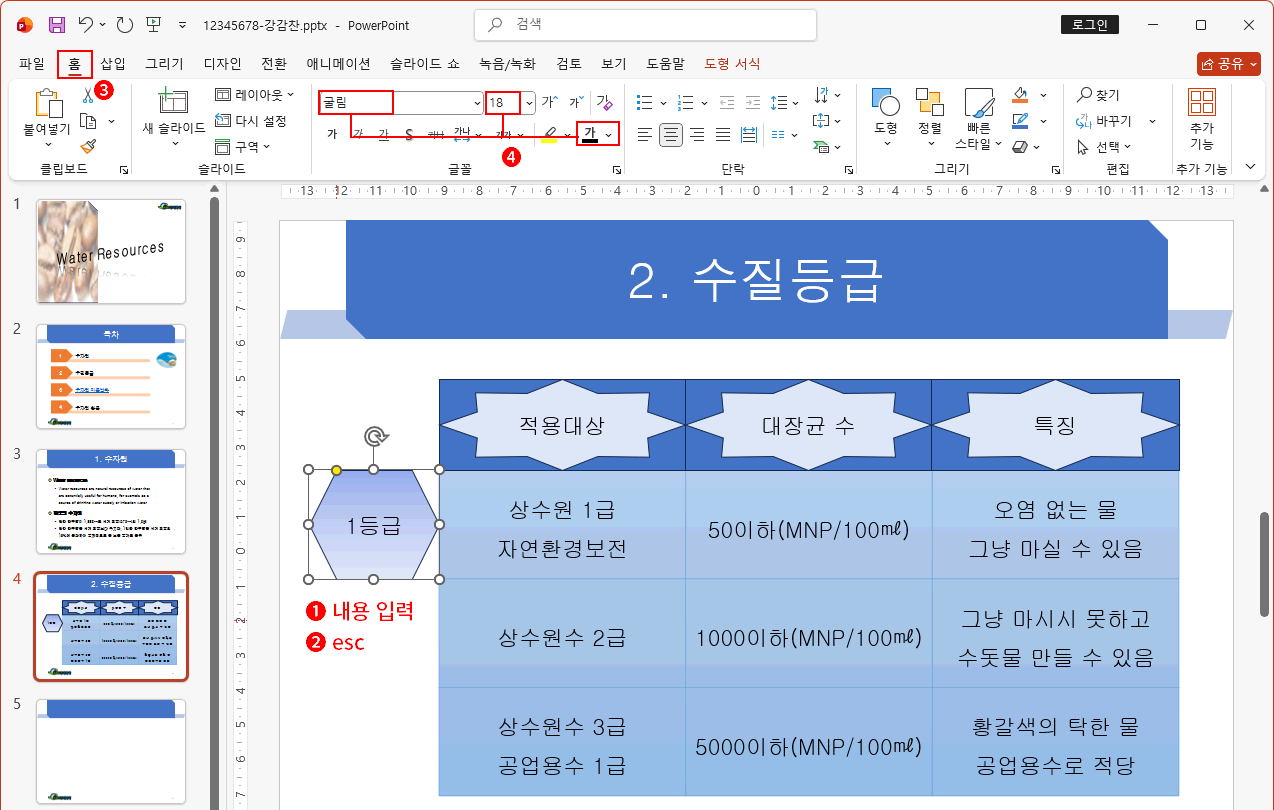1274x810 pixels.
Task: Switch to the 애니메이션 ribbon tab
Action: pyautogui.click(x=340, y=62)
